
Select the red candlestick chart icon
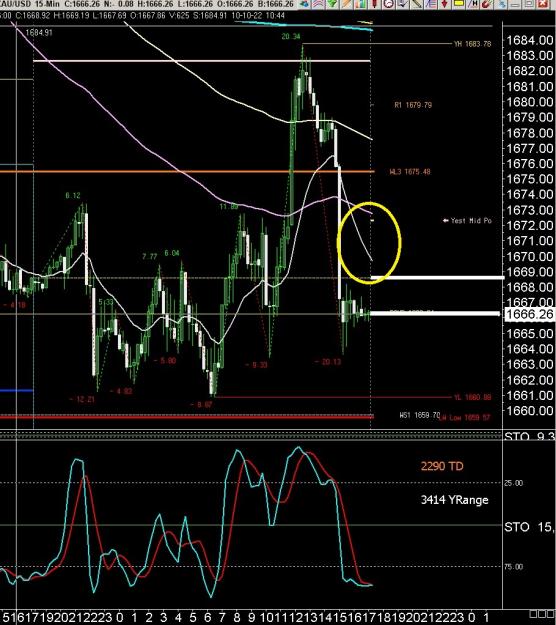tap(375, 4)
